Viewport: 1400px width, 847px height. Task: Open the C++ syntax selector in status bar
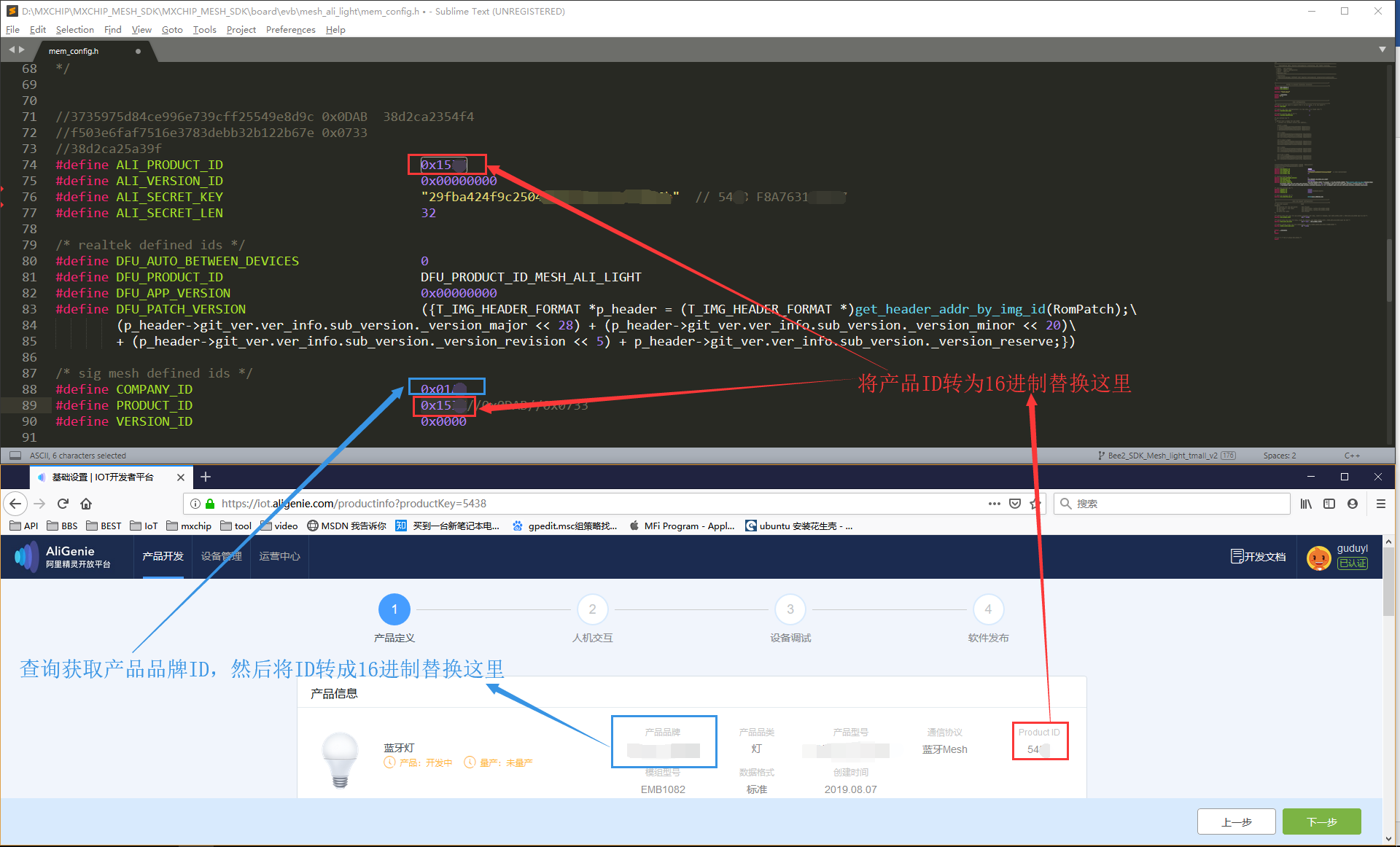click(x=1351, y=456)
